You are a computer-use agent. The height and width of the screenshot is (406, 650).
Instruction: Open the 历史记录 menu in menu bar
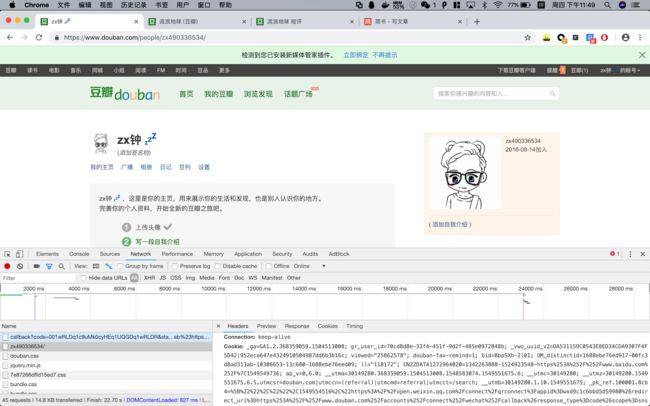pyautogui.click(x=133, y=5)
